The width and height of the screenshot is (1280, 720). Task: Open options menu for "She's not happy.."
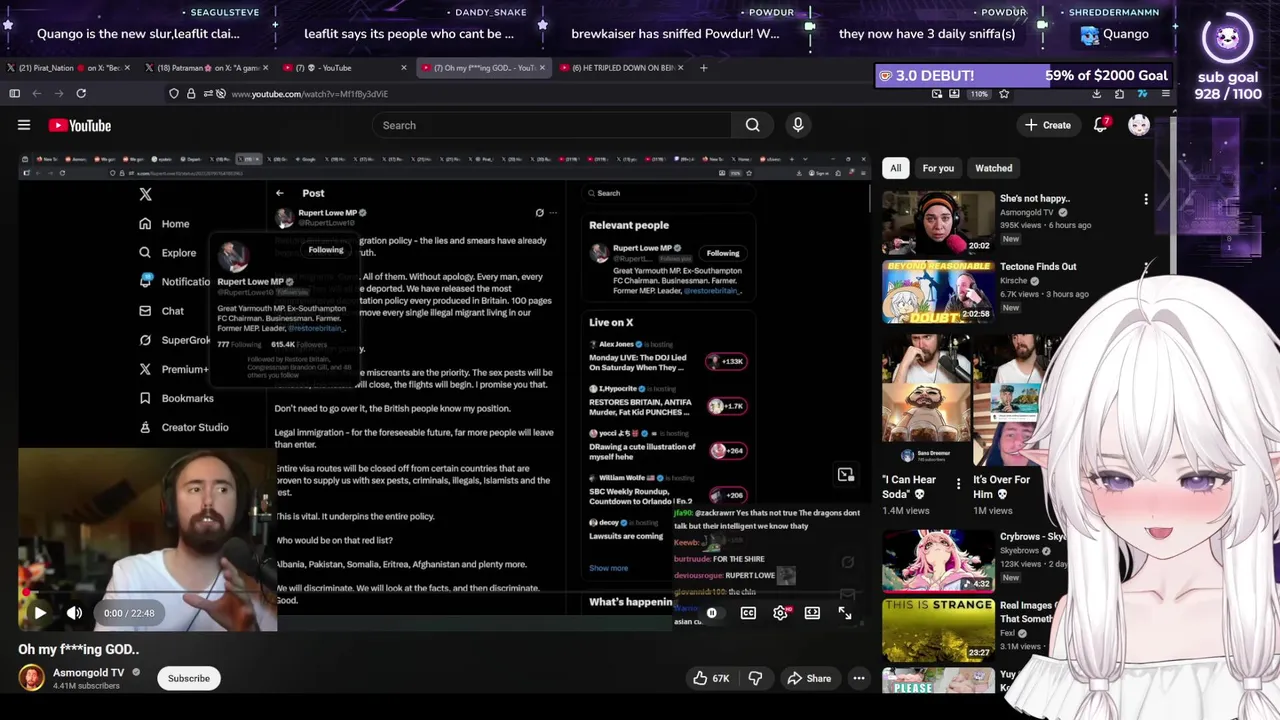[x=1146, y=199]
